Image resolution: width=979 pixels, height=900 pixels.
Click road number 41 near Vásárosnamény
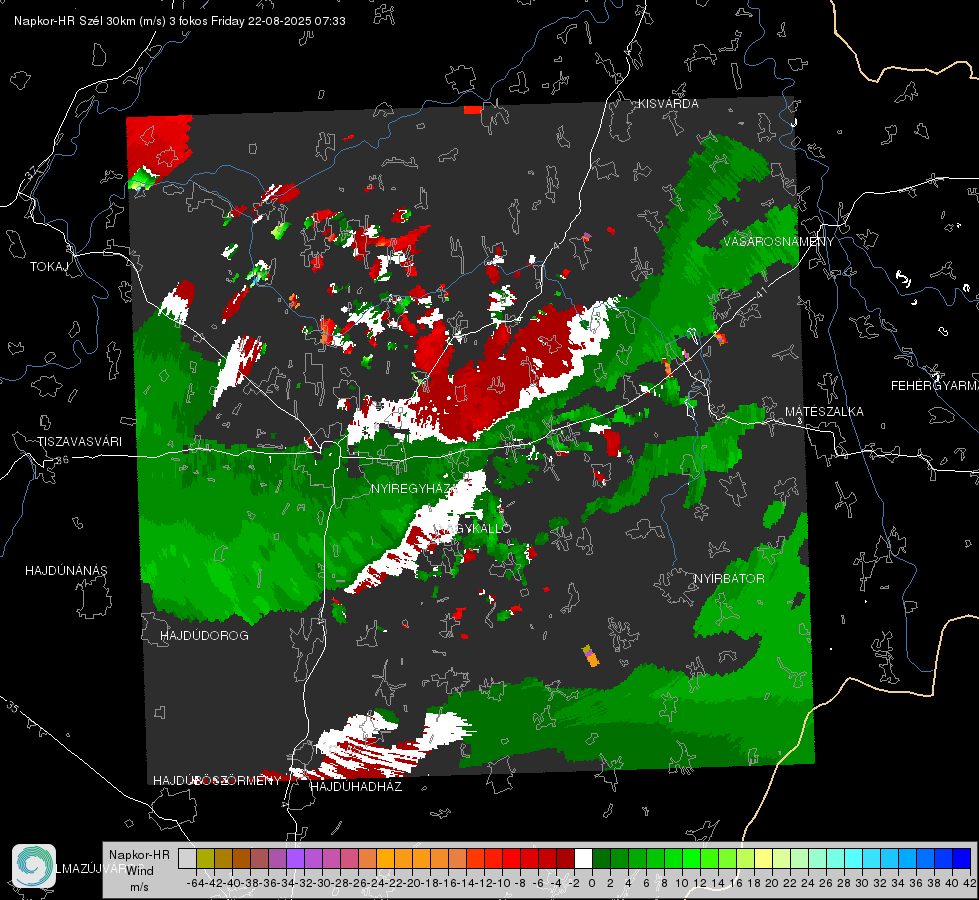coord(760,292)
